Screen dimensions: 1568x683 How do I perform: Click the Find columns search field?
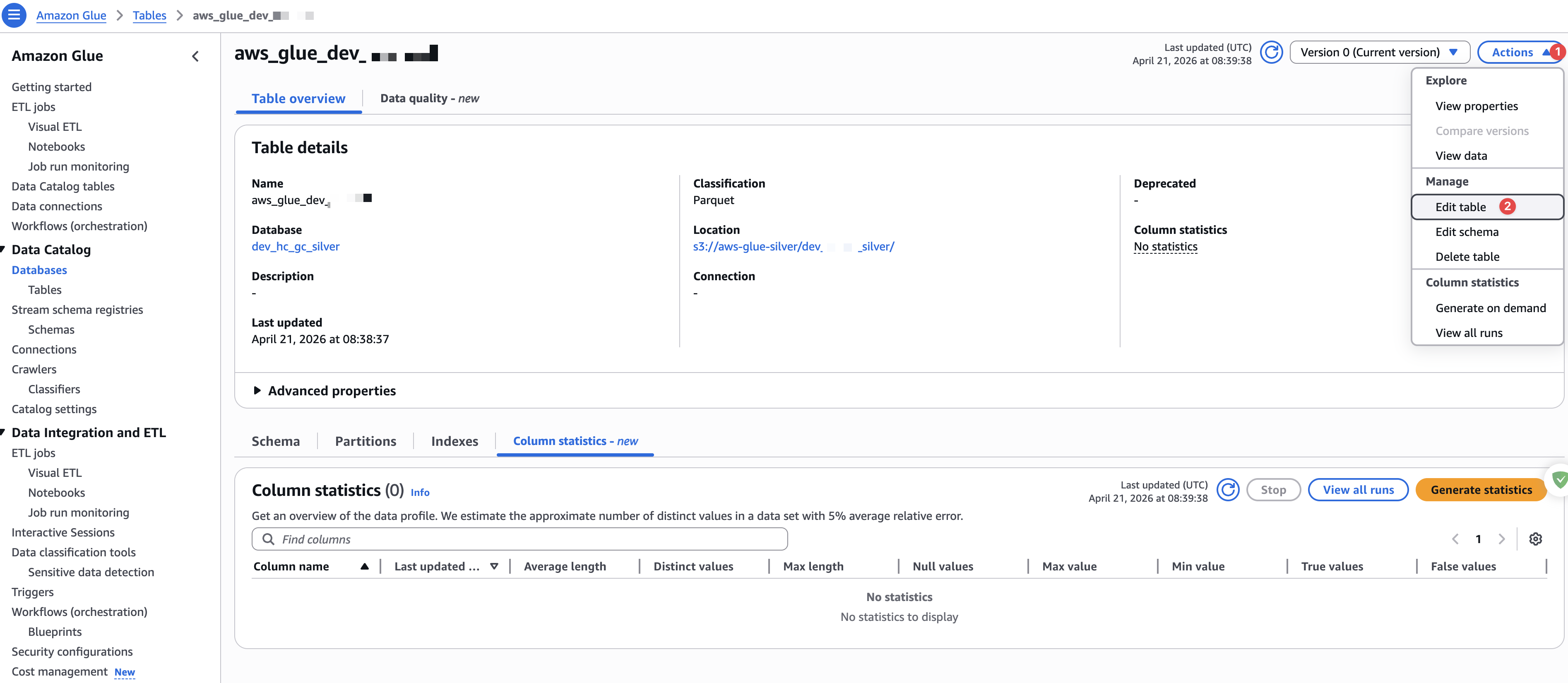[520, 539]
